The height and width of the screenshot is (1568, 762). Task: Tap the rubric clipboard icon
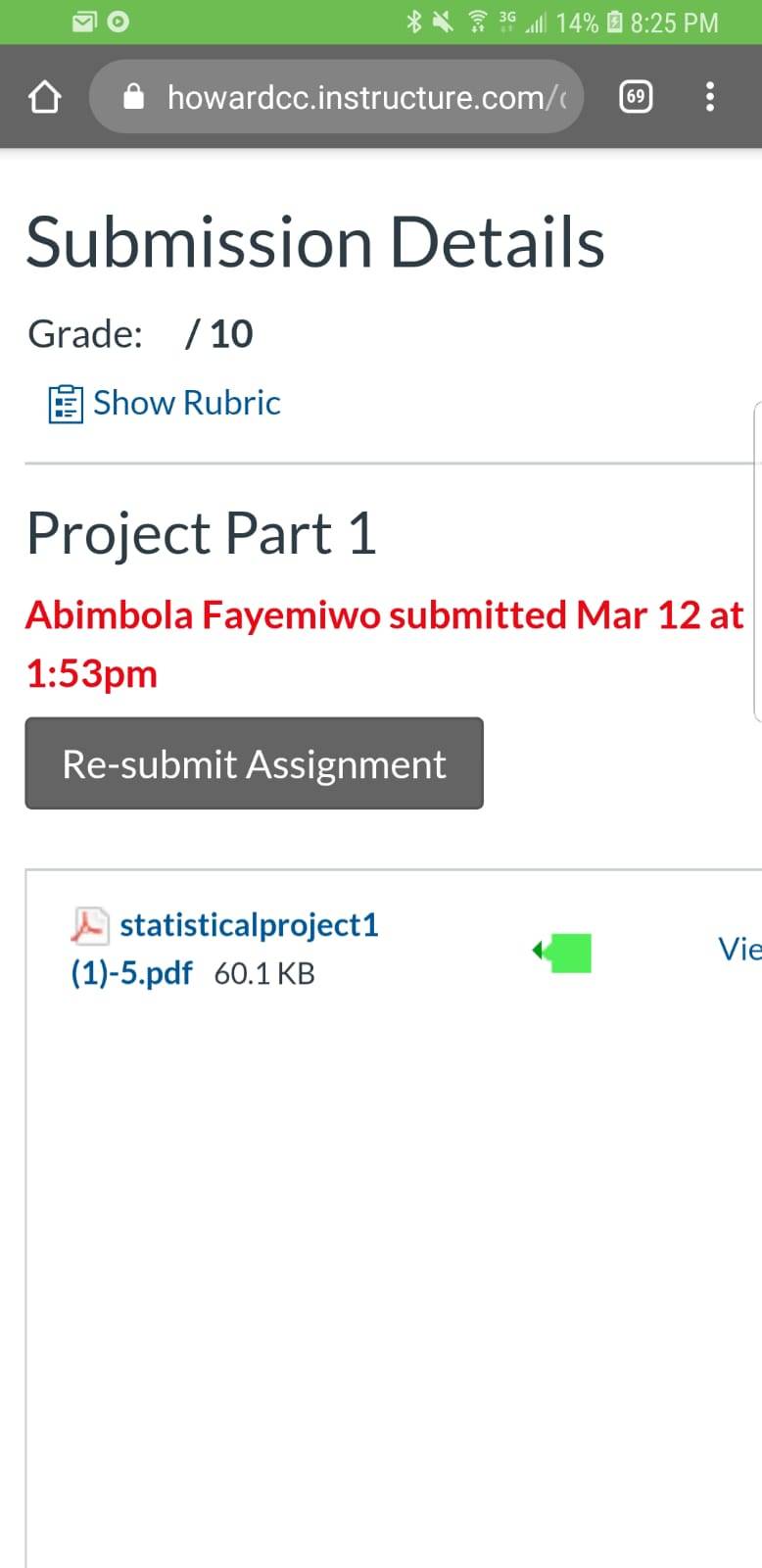pos(66,404)
